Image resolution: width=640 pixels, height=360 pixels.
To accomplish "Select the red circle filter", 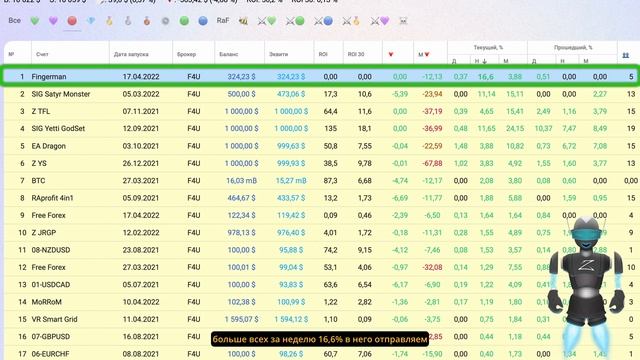I will pos(72,20).
